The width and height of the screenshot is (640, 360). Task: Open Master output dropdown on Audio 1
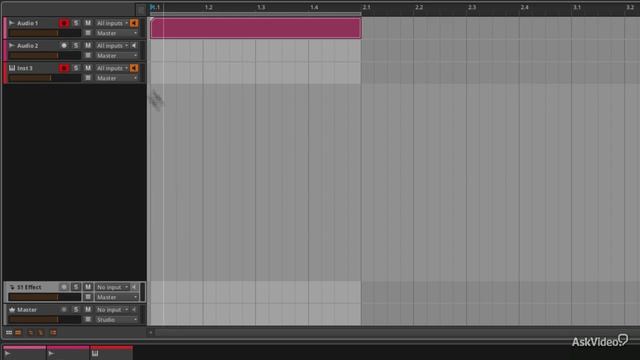tap(117, 33)
